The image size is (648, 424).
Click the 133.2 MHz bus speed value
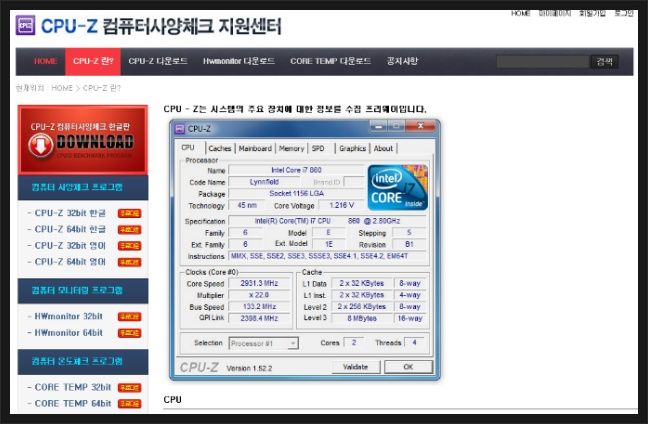pyautogui.click(x=259, y=307)
